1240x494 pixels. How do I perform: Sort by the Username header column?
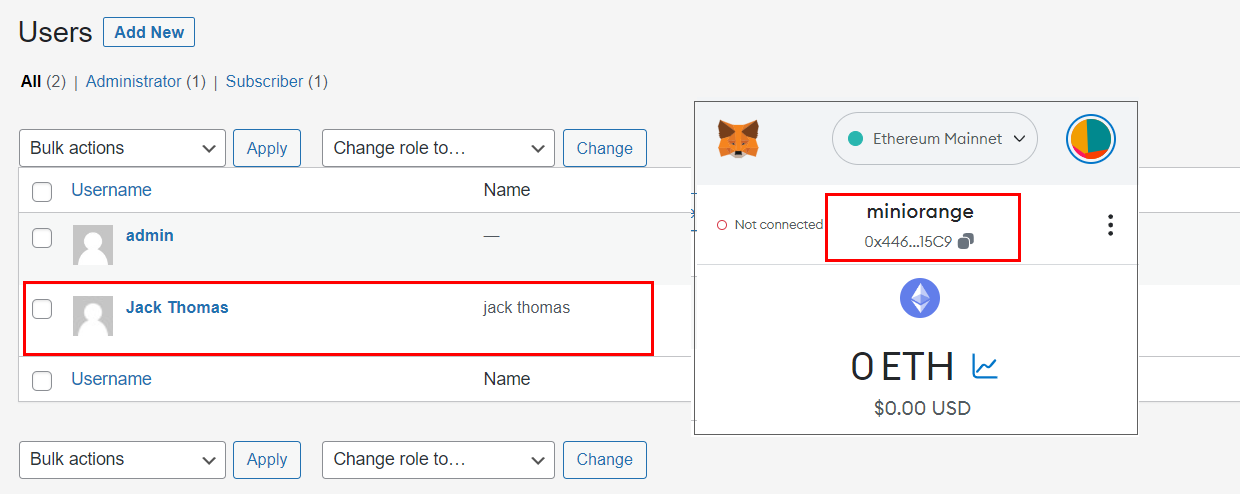111,190
